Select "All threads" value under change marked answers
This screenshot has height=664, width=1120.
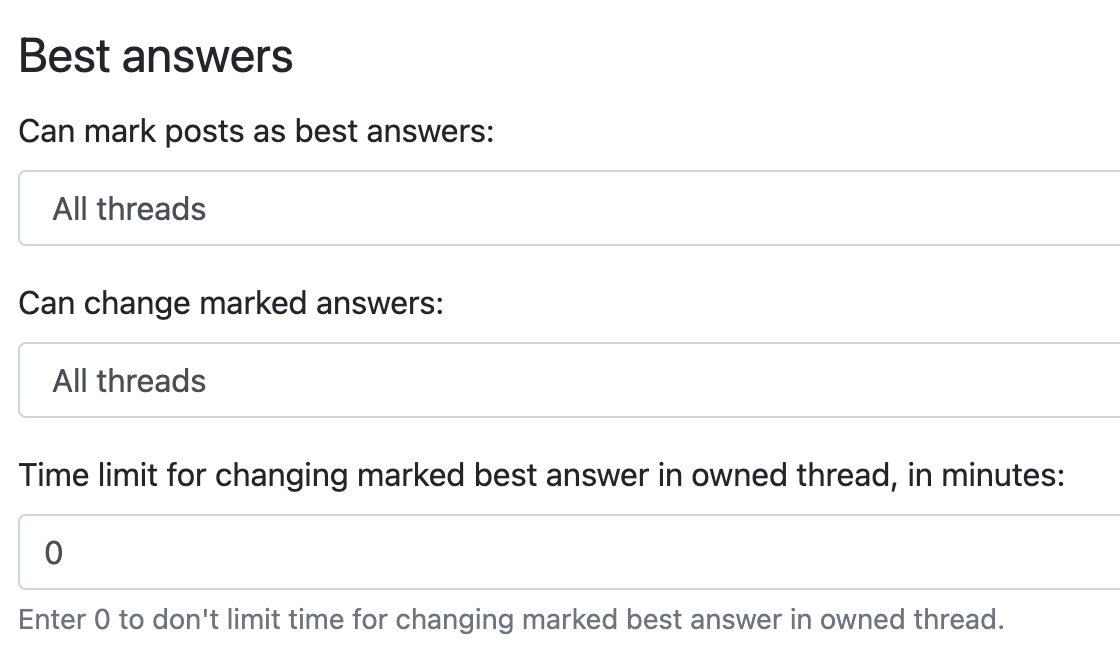coord(129,381)
